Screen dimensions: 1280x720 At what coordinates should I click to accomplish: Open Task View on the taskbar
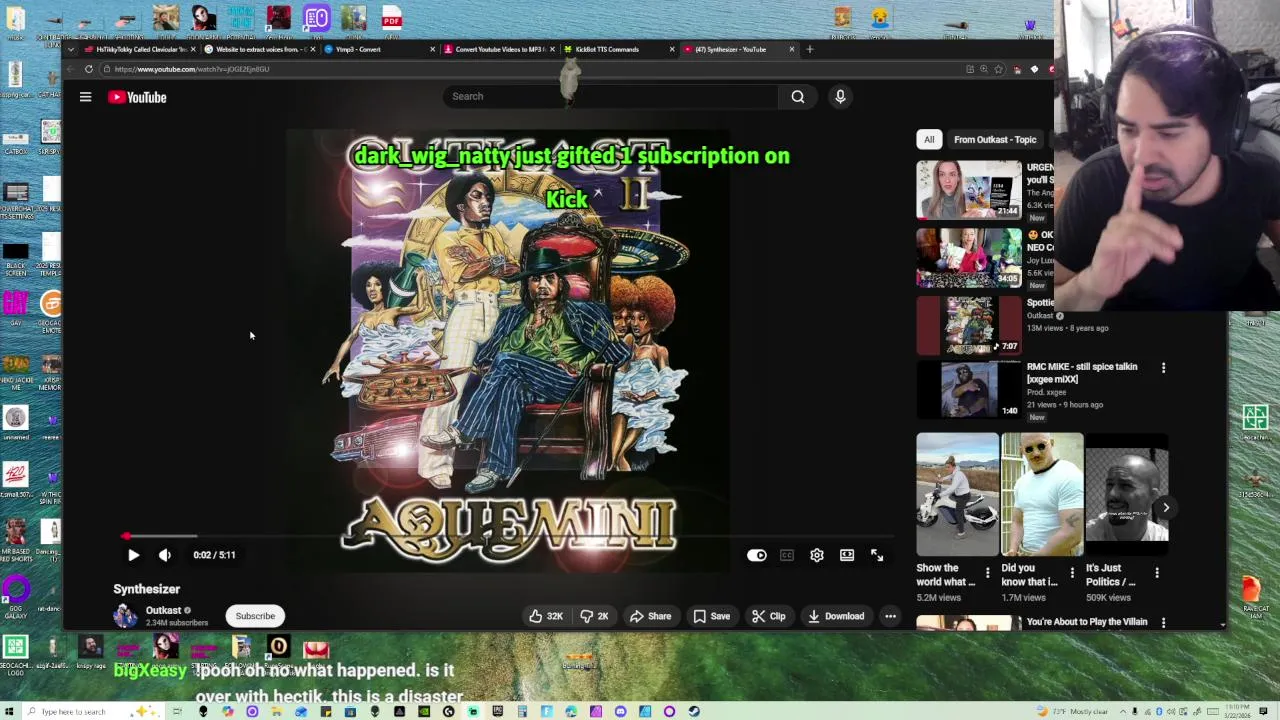[177, 711]
